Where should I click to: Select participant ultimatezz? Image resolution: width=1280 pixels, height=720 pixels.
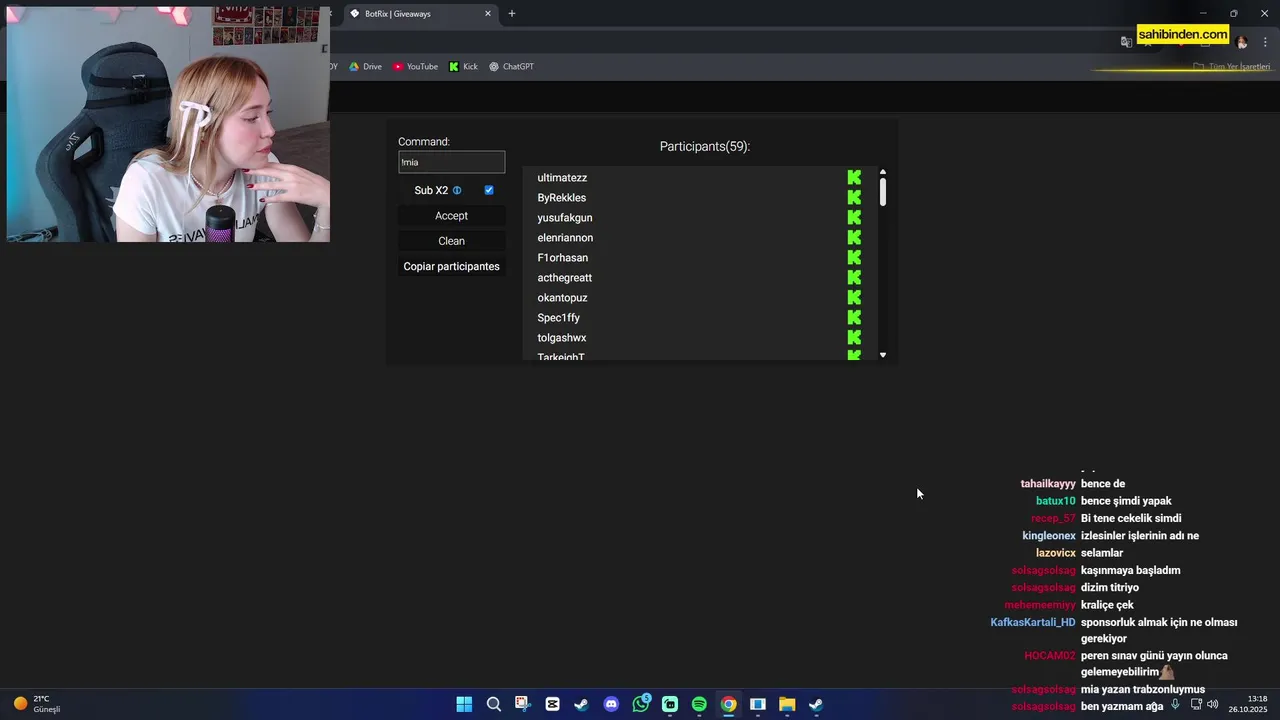(562, 178)
